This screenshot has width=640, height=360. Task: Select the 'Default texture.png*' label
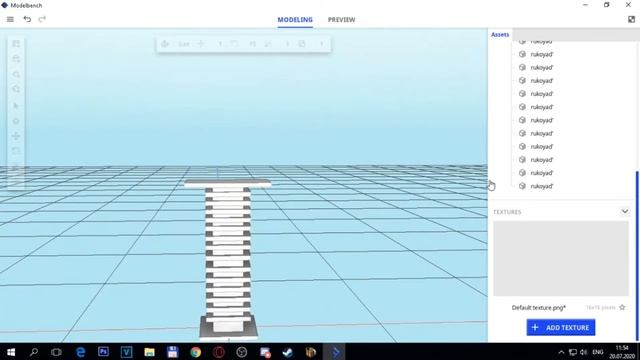coord(539,308)
